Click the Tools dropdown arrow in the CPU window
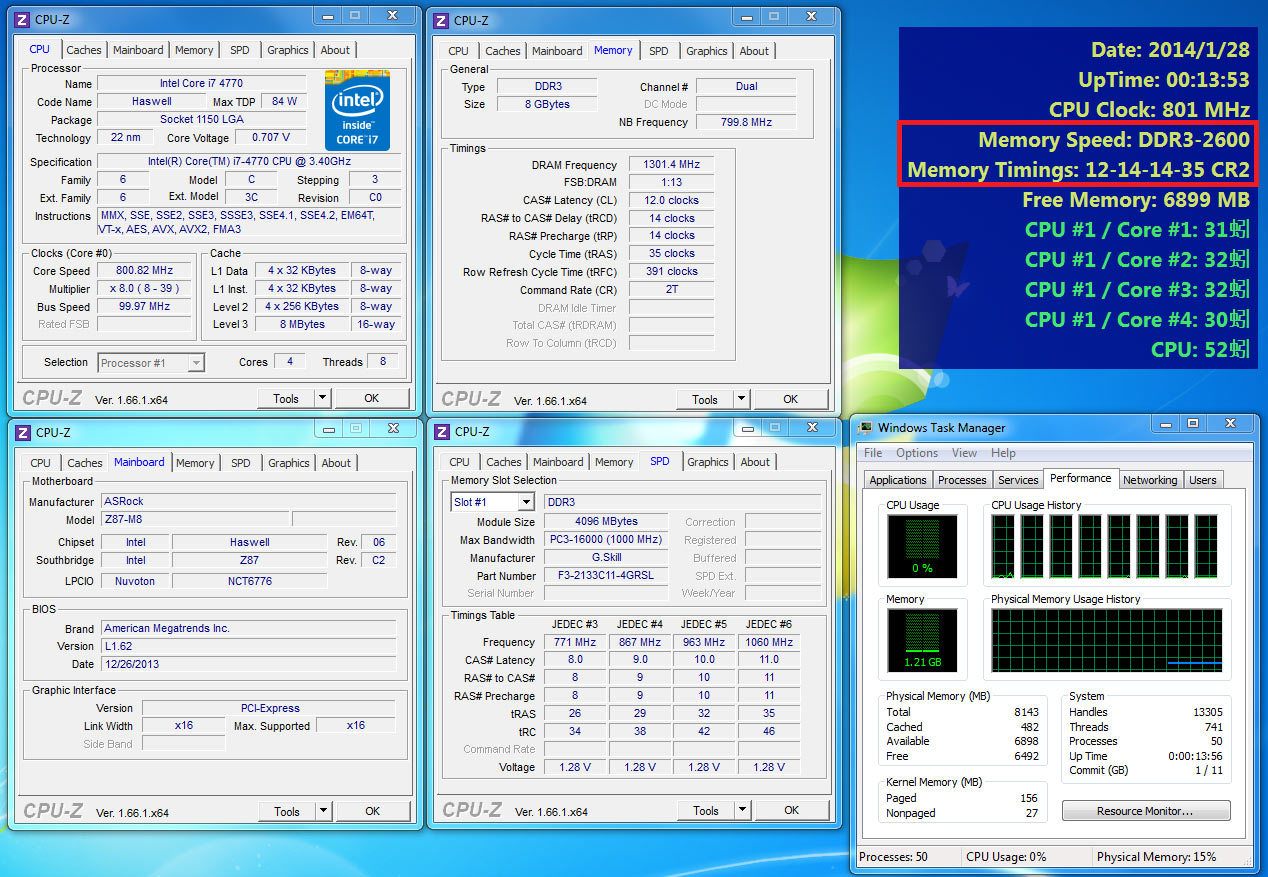 pos(323,397)
